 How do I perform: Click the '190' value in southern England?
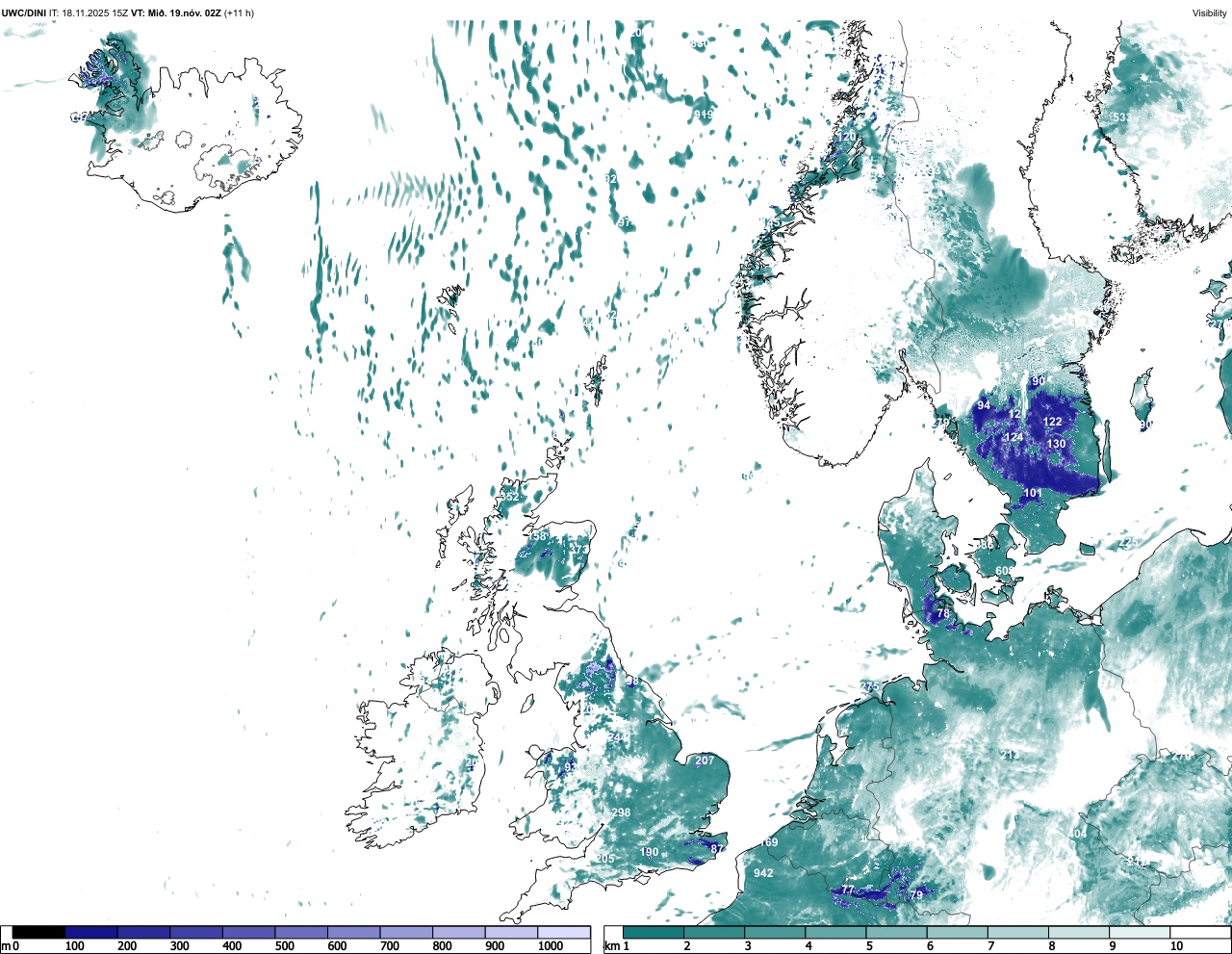tap(650, 852)
